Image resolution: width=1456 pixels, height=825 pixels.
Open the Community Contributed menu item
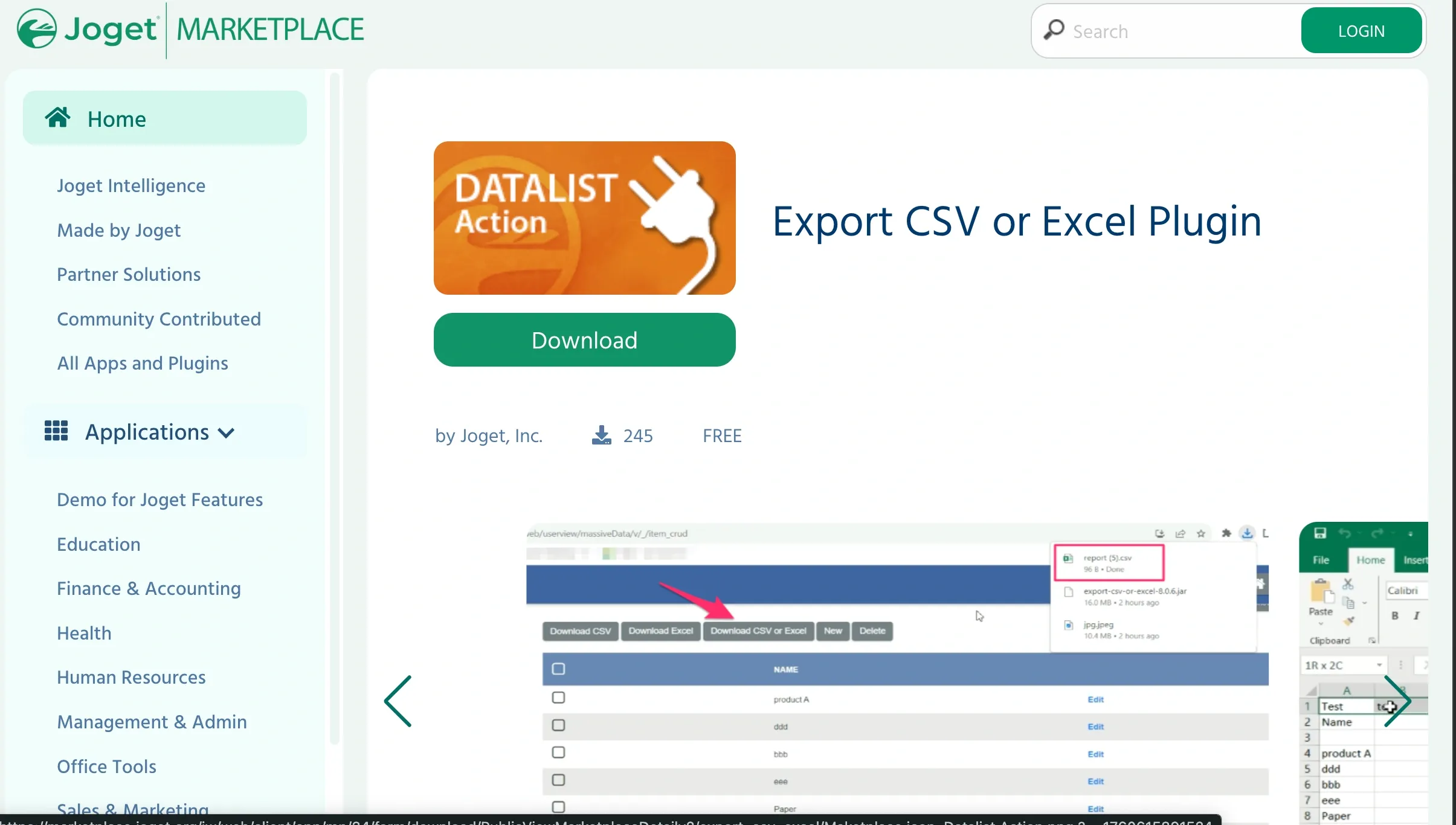[159, 319]
